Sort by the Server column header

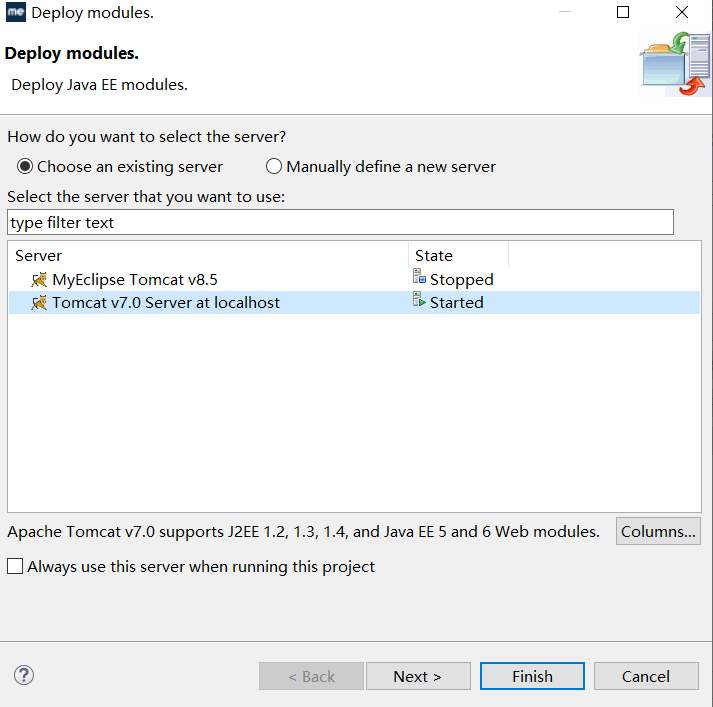pyautogui.click(x=207, y=256)
